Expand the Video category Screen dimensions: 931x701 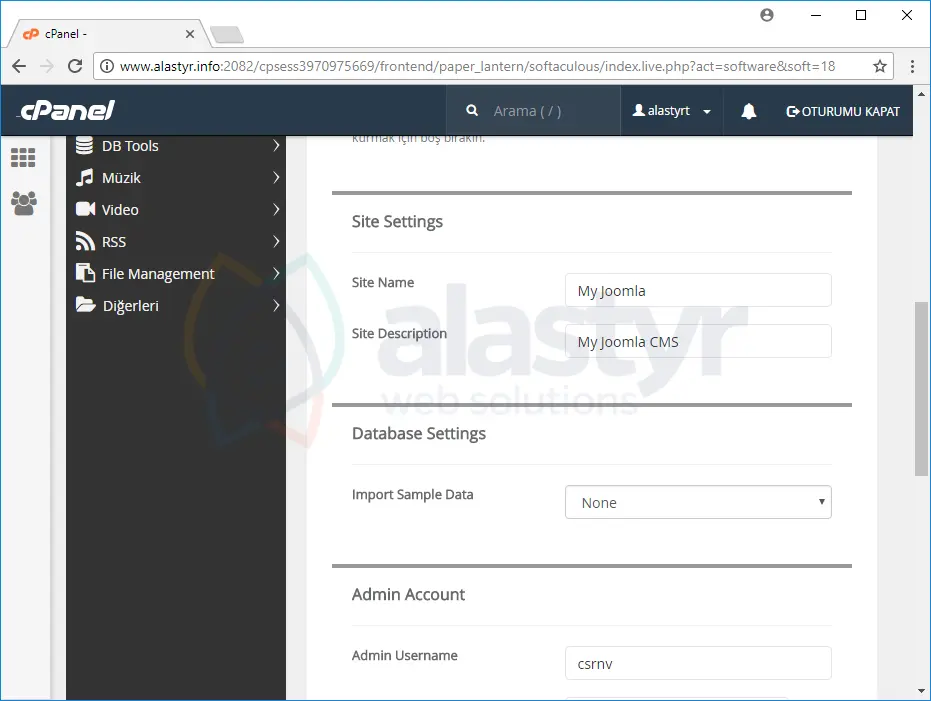pyautogui.click(x=276, y=210)
